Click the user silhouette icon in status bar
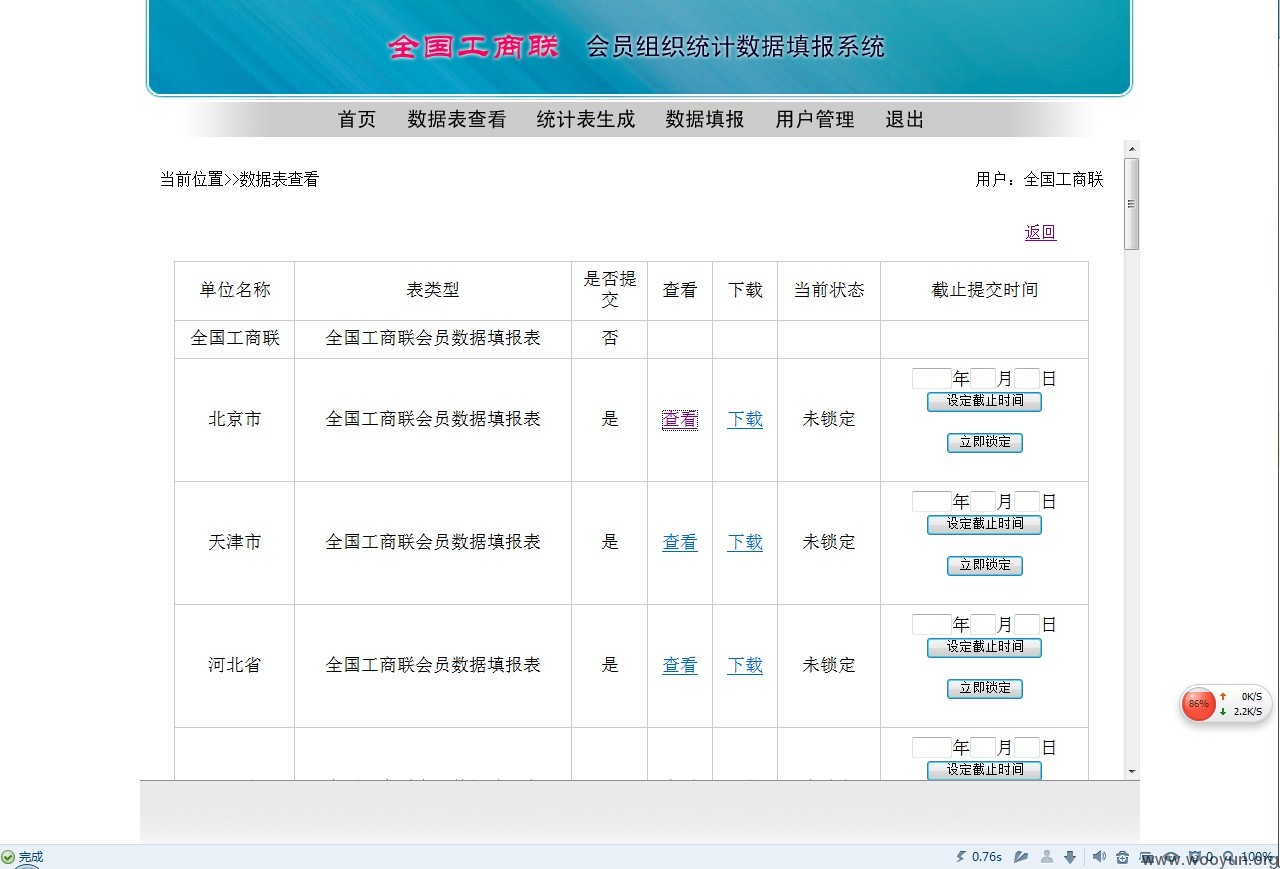 pos(1047,857)
